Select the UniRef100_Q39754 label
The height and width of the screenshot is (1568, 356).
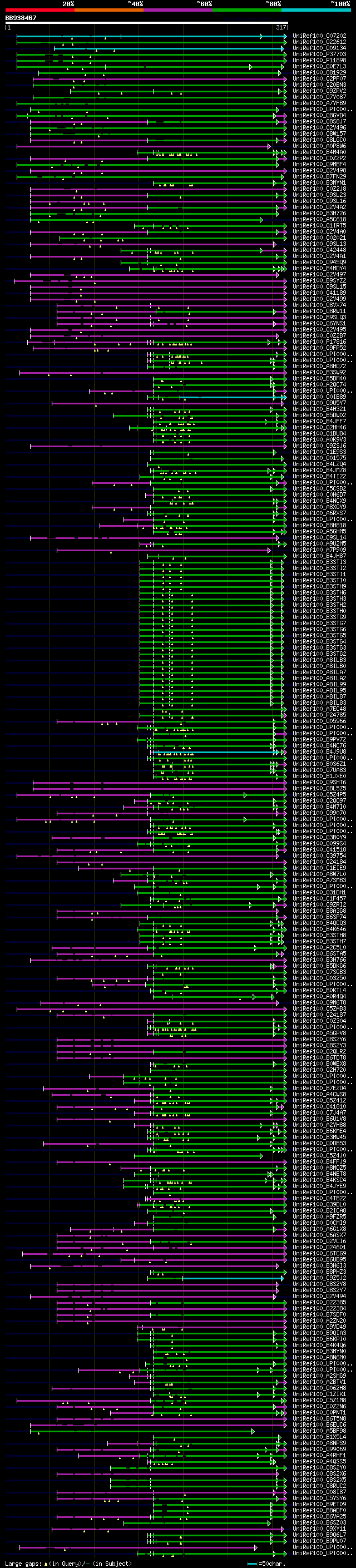319,856
